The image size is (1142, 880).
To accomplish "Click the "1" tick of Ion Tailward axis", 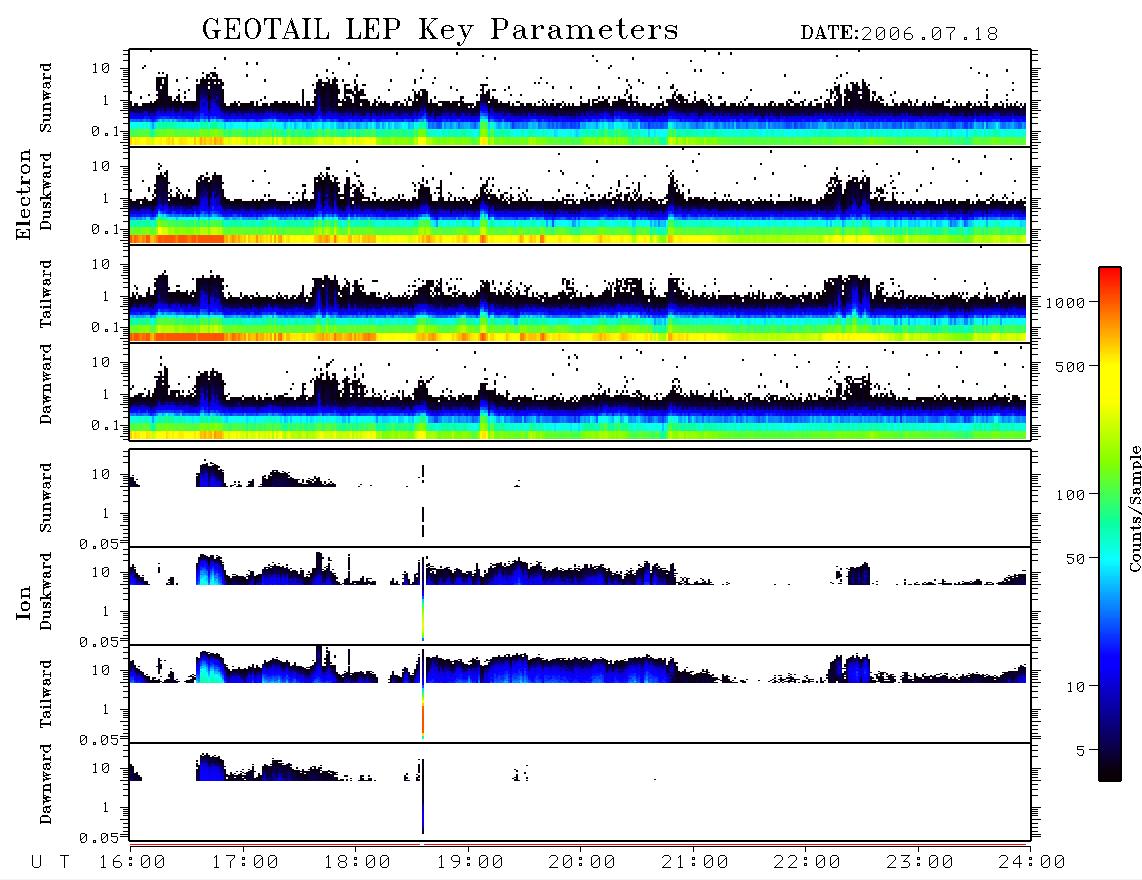I will (106, 710).
